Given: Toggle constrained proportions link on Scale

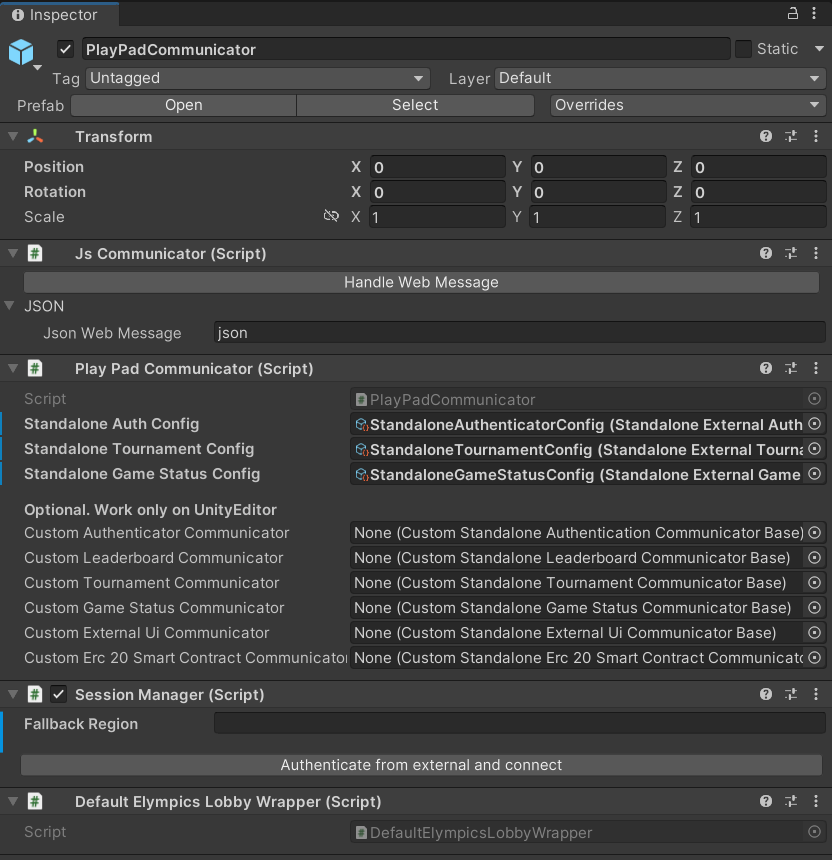Looking at the screenshot, I should [x=331, y=216].
